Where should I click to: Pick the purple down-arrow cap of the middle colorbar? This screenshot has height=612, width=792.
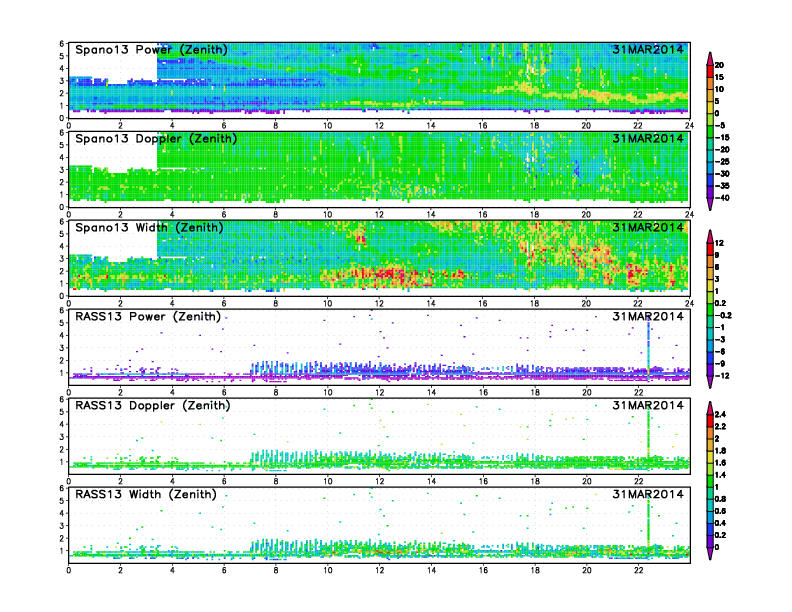pos(710,382)
